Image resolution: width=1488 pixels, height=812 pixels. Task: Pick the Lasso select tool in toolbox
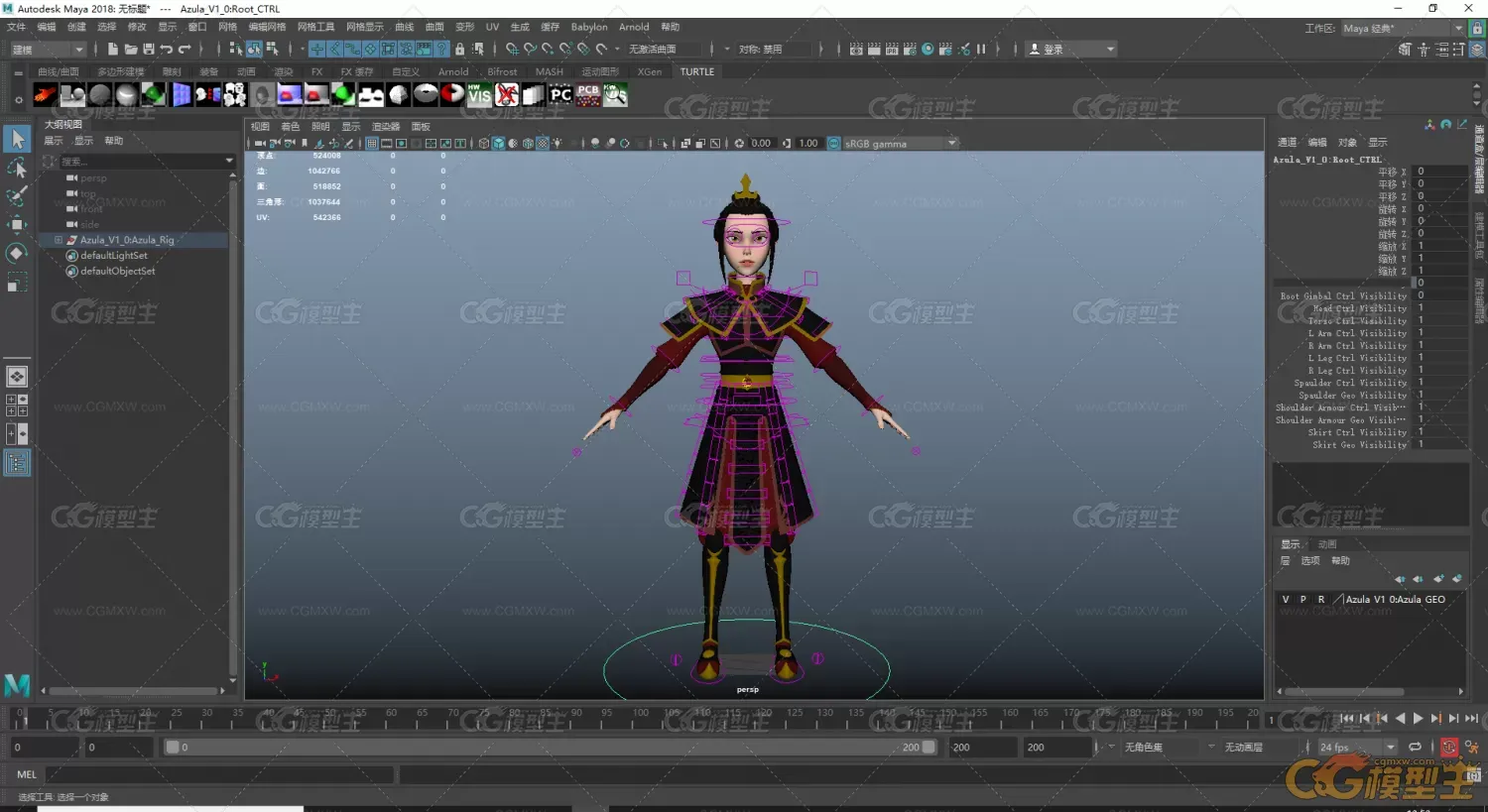click(x=17, y=168)
